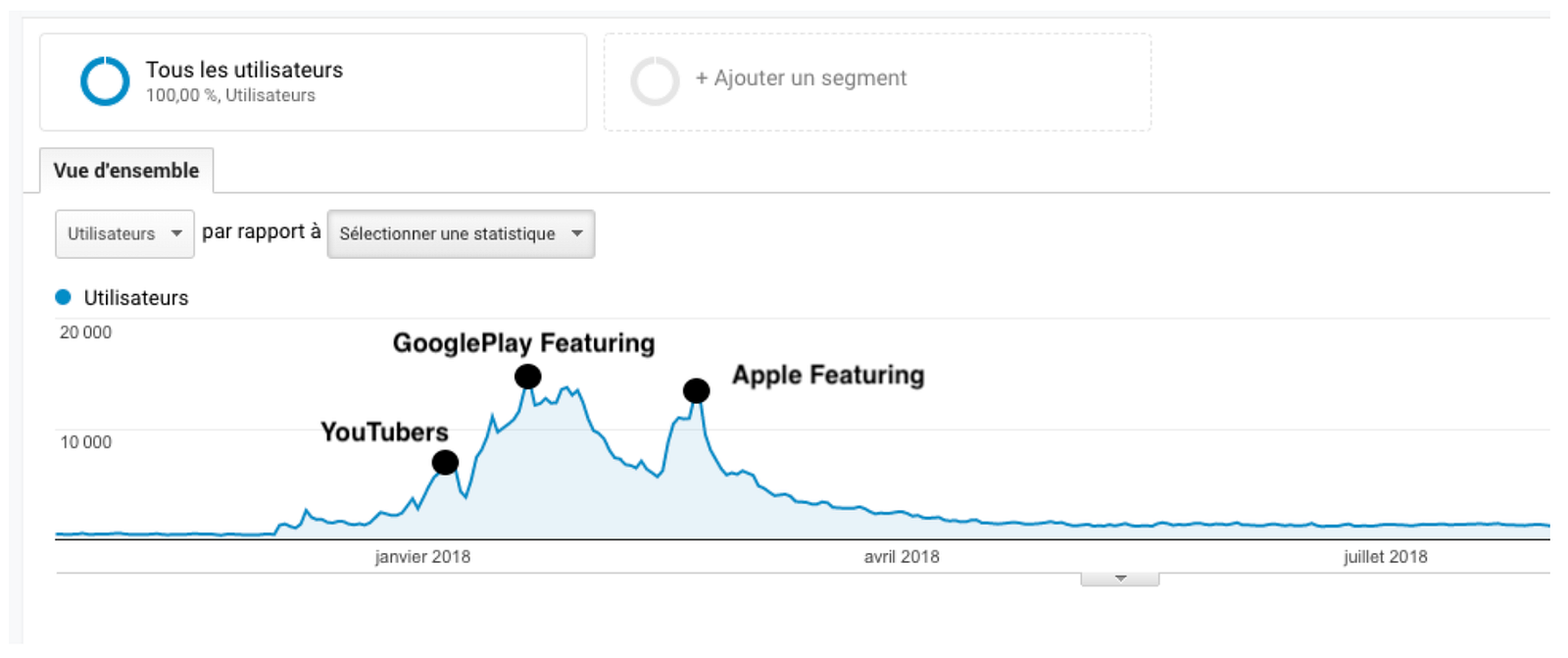Click the avril 2018 axis label

click(x=902, y=557)
